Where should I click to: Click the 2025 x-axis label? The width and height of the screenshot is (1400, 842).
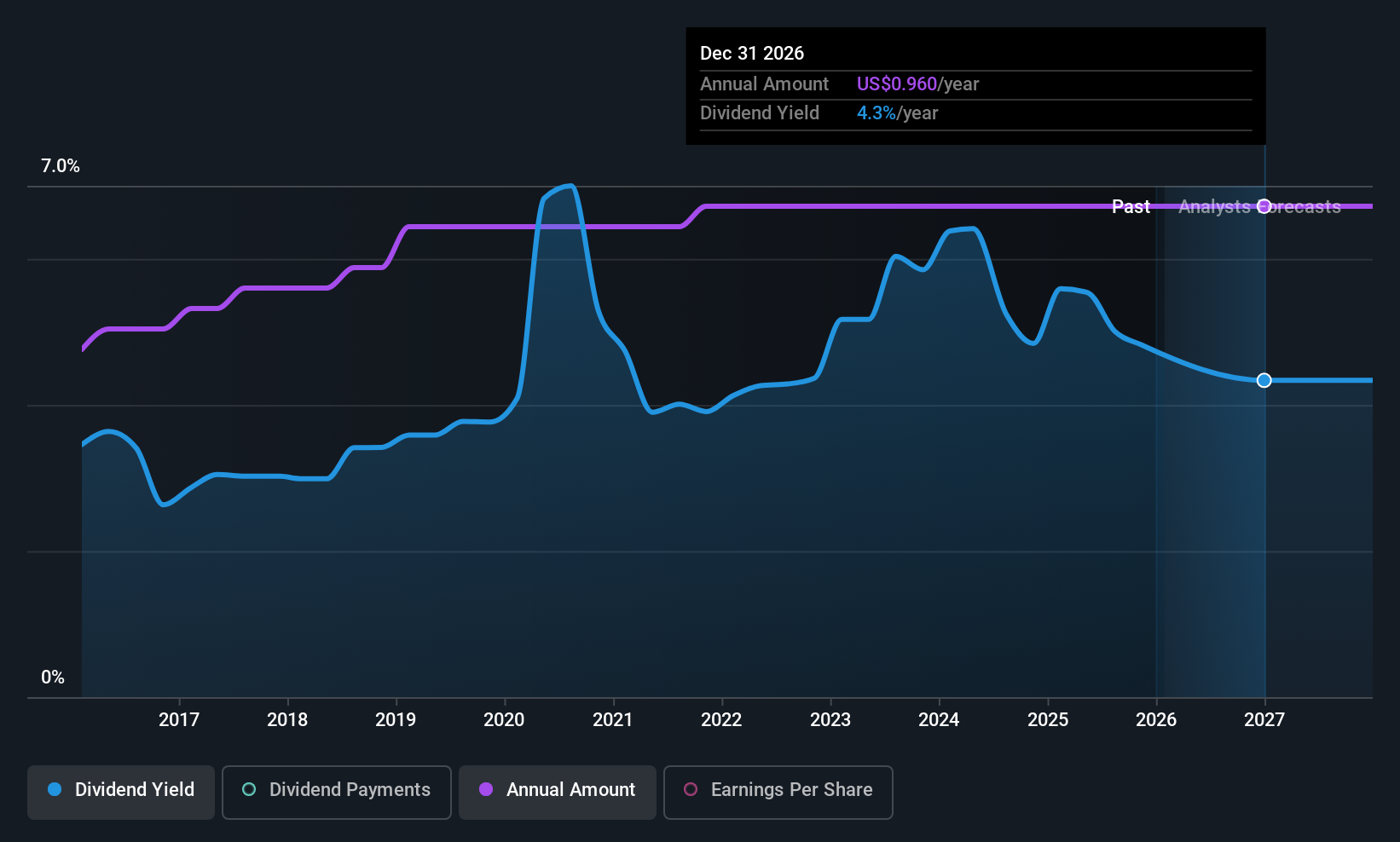click(1048, 720)
